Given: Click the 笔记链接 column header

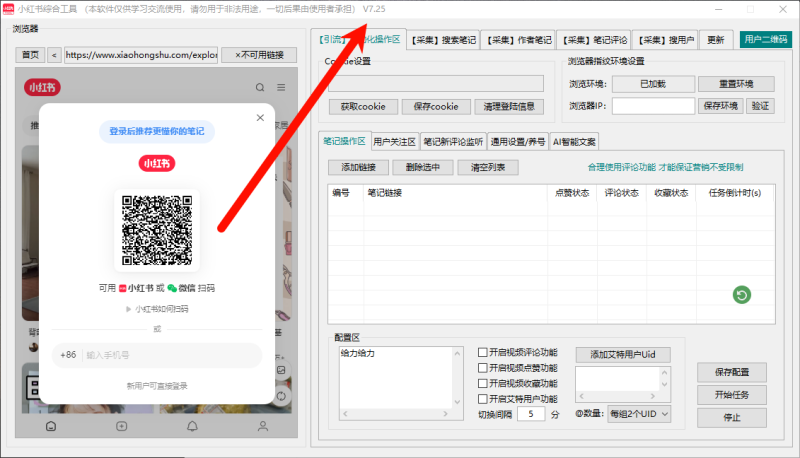Looking at the screenshot, I should pos(456,193).
